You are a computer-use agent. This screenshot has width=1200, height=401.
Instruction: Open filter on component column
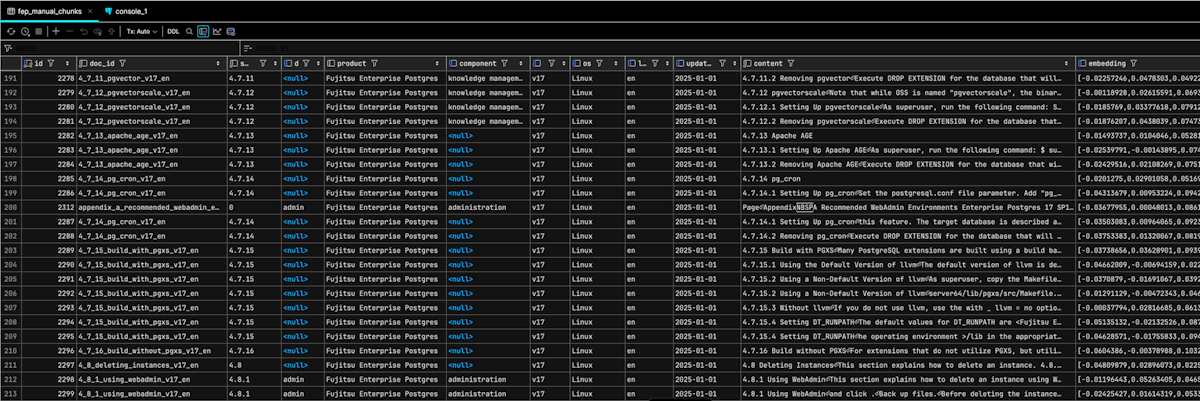pos(505,62)
